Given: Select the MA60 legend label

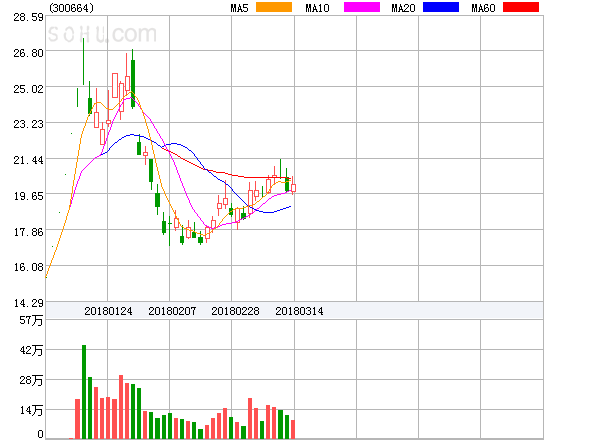Looking at the screenshot, I should 483,8.
